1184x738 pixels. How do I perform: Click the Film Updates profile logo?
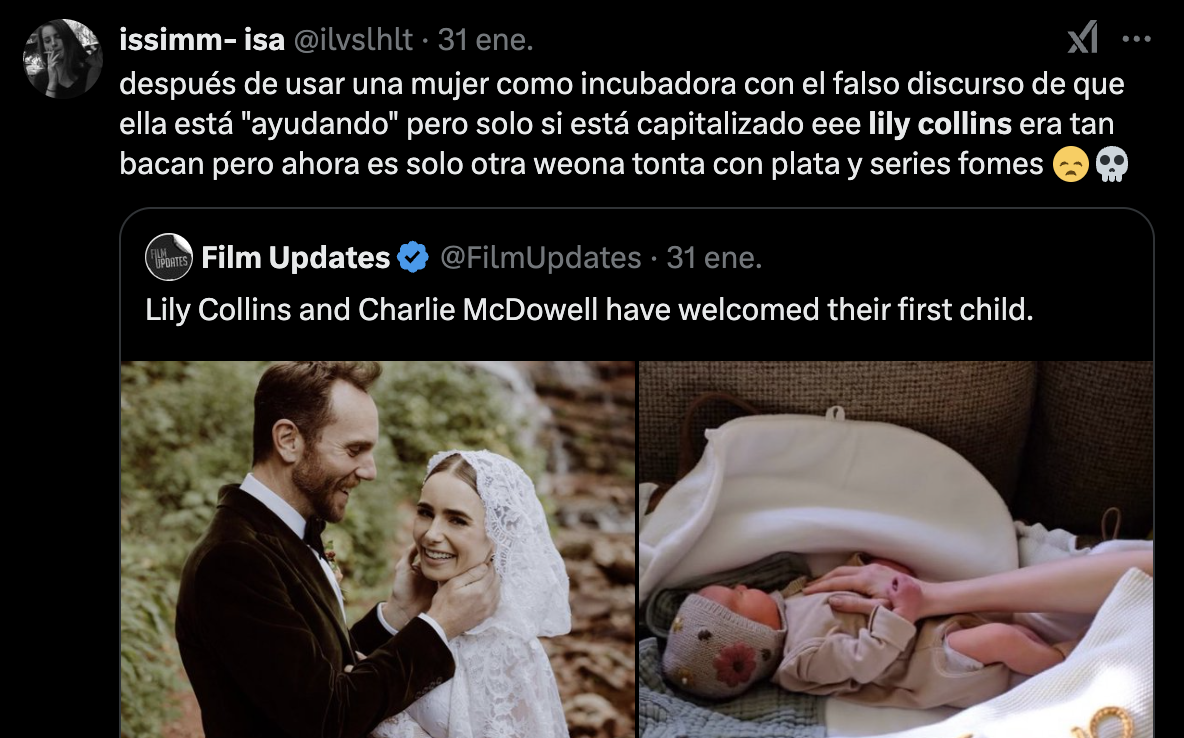(168, 258)
